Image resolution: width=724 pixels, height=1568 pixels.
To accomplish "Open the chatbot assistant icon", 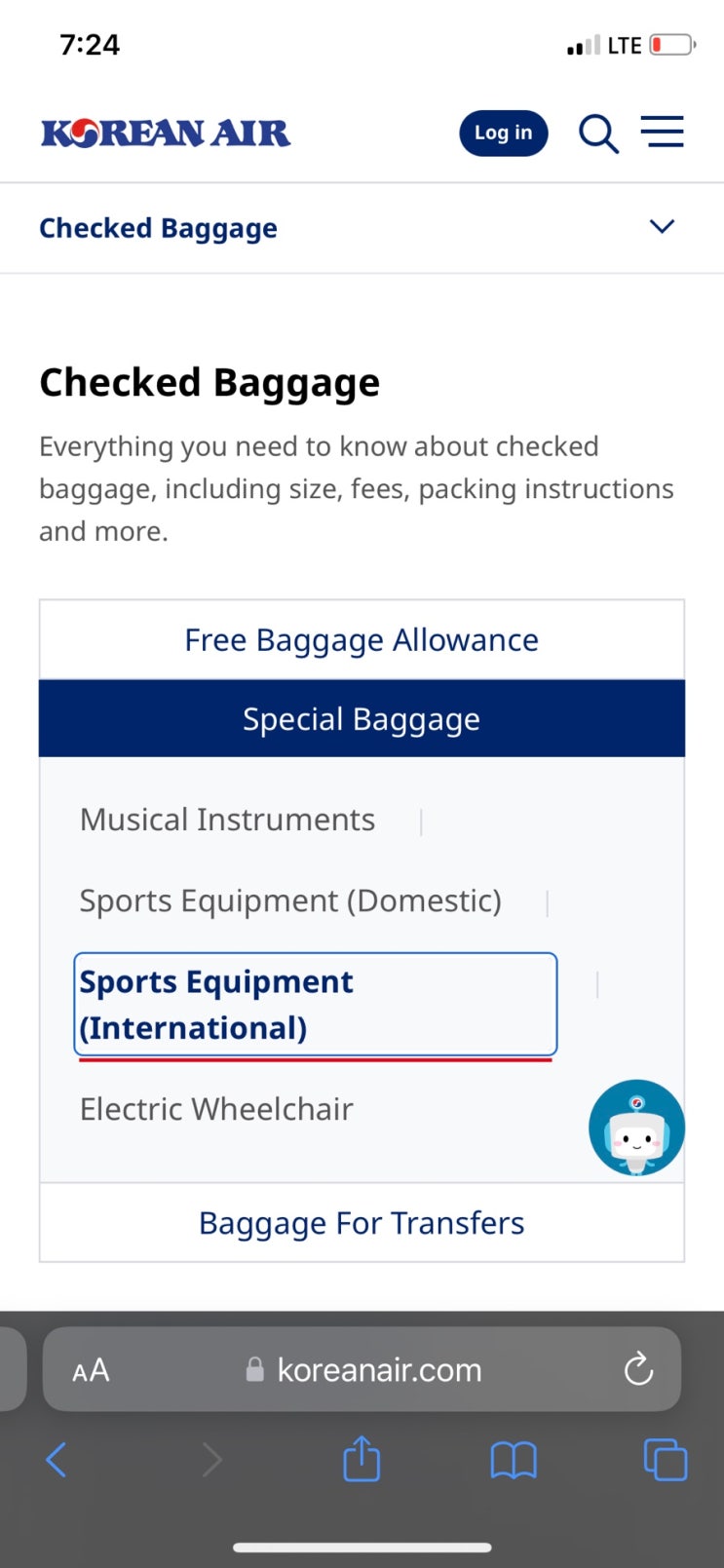I will tap(636, 1128).
